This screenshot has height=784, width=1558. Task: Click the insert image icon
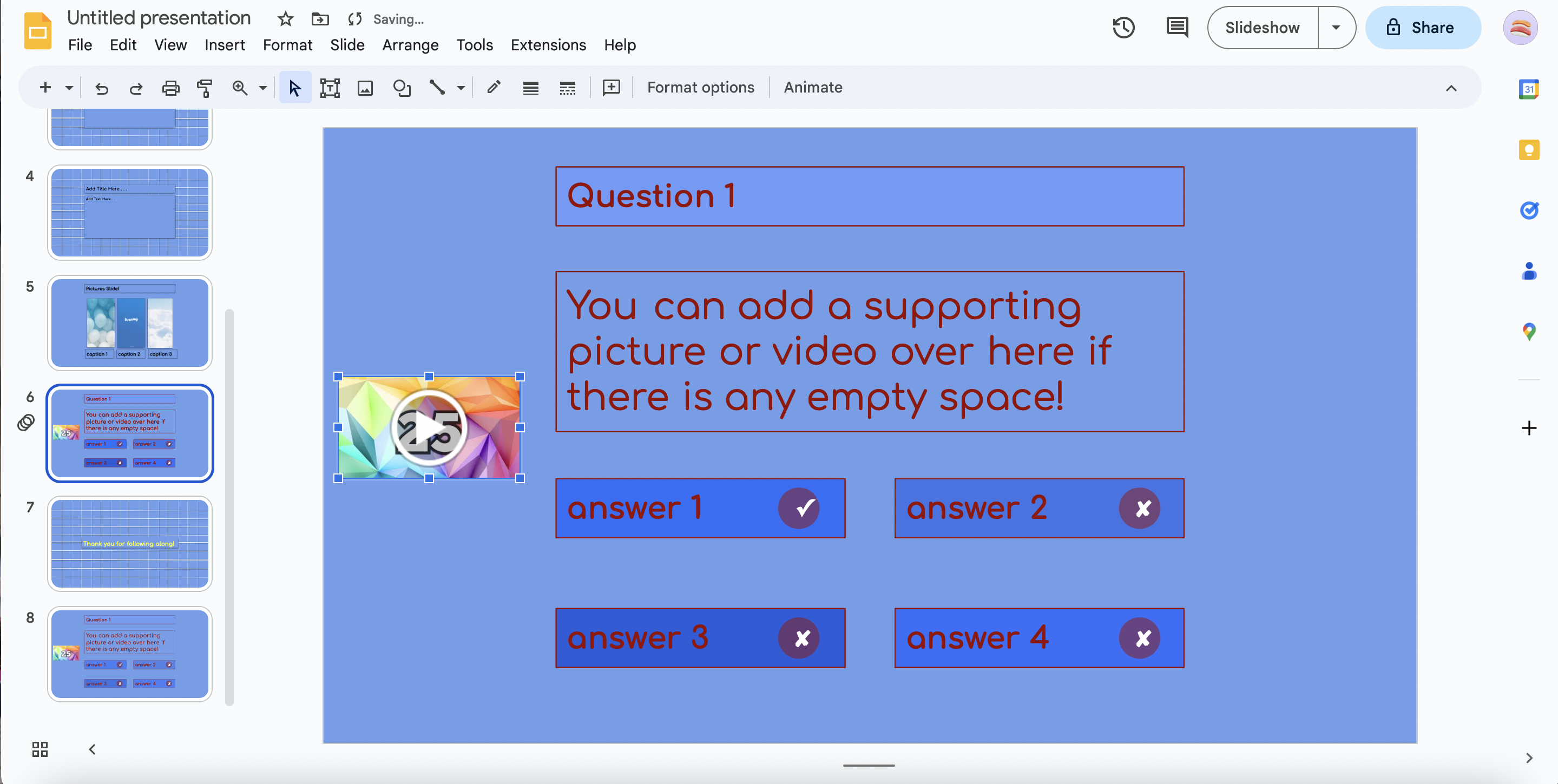pos(365,88)
